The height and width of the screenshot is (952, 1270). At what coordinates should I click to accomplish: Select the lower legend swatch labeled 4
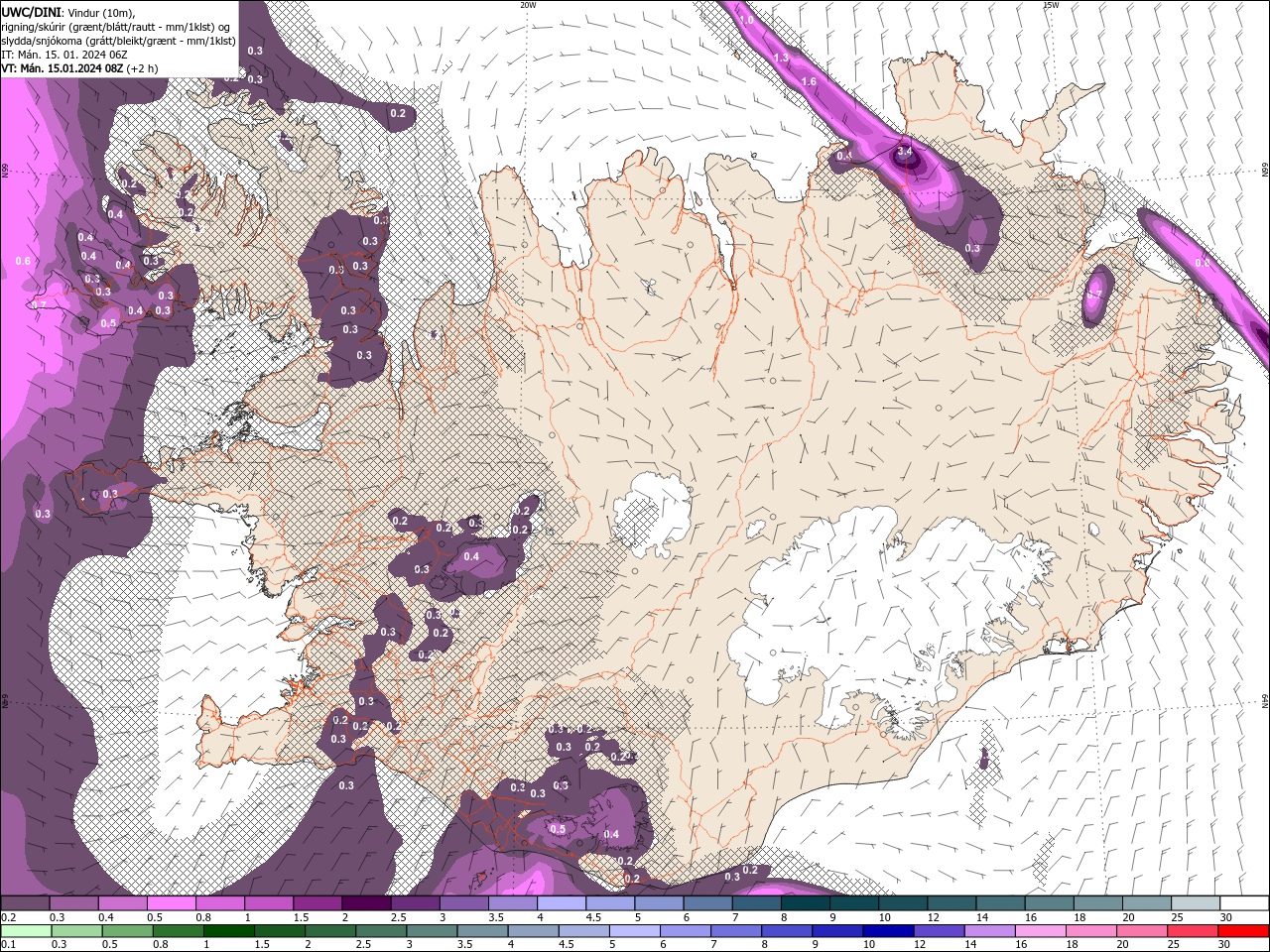coord(534,931)
